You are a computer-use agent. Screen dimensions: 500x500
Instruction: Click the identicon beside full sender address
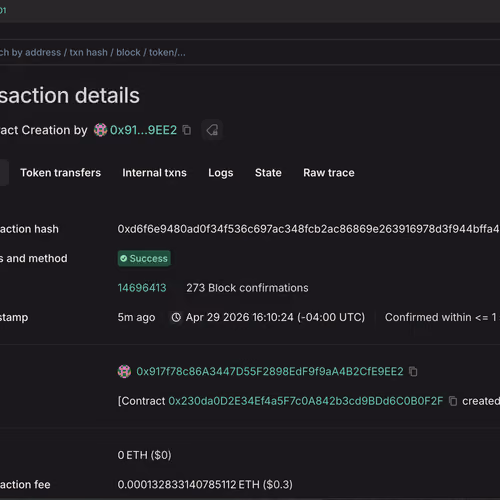tap(124, 371)
